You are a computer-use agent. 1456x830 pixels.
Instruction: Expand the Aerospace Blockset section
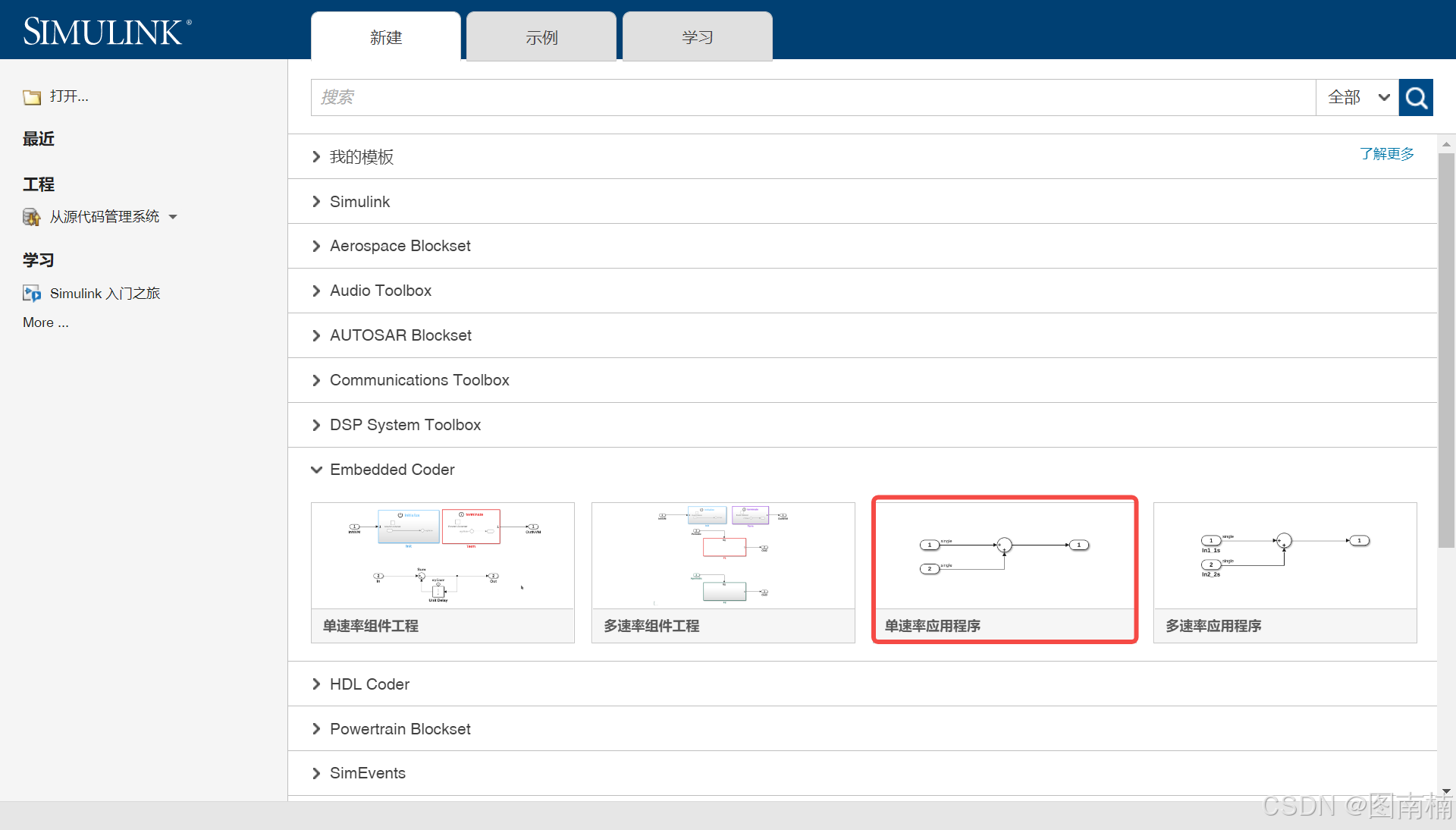pyautogui.click(x=316, y=247)
